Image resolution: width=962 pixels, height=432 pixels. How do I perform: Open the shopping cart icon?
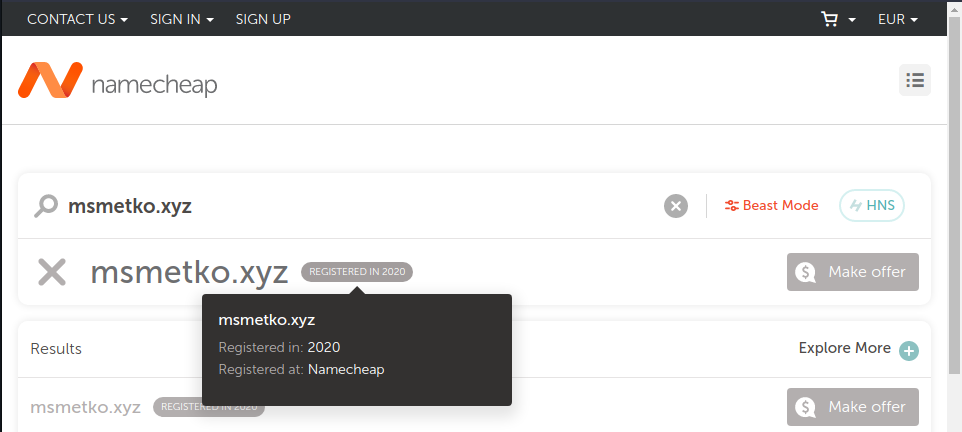(x=829, y=19)
